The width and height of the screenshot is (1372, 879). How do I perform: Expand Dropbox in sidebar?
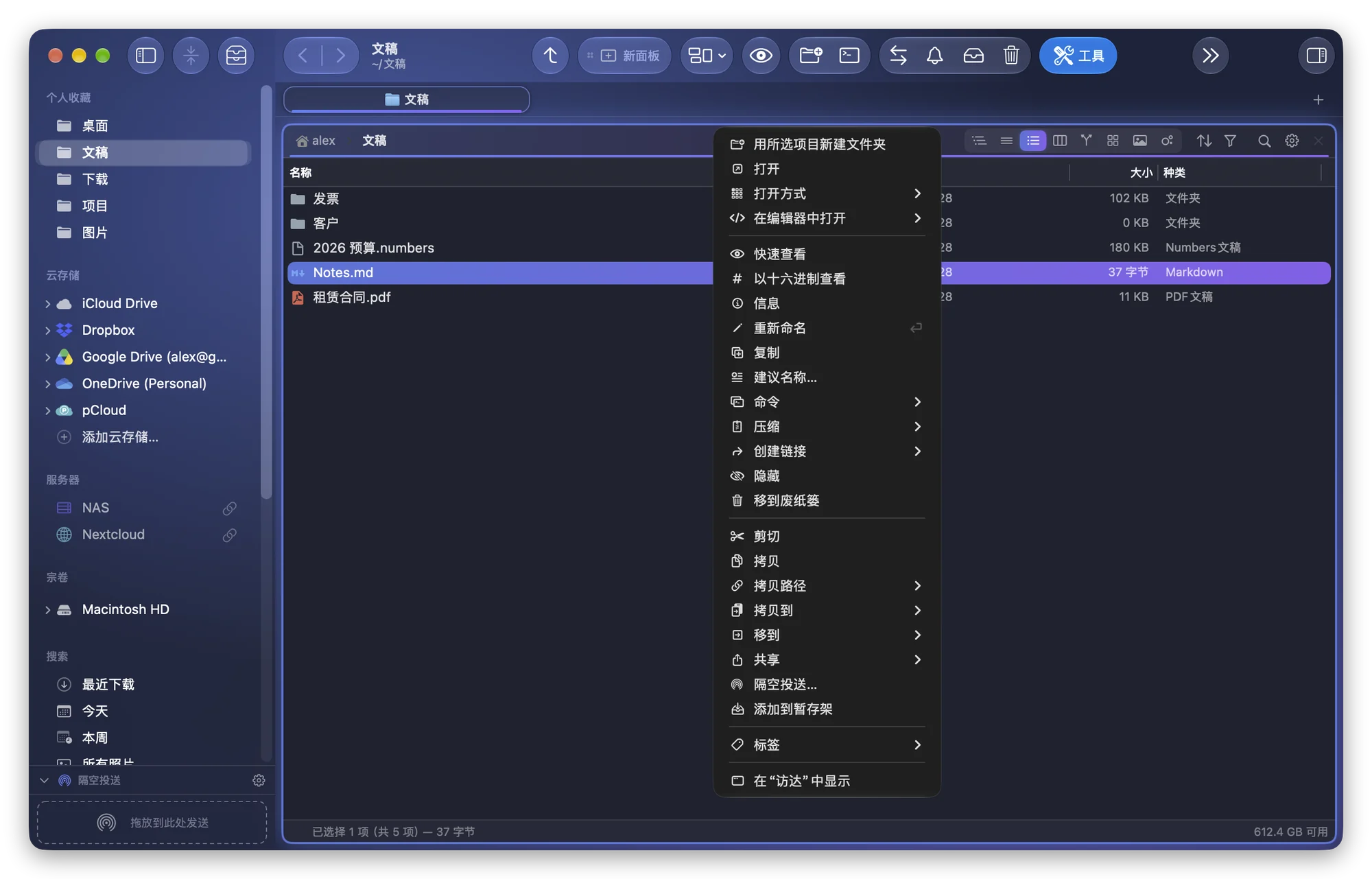[x=47, y=331]
